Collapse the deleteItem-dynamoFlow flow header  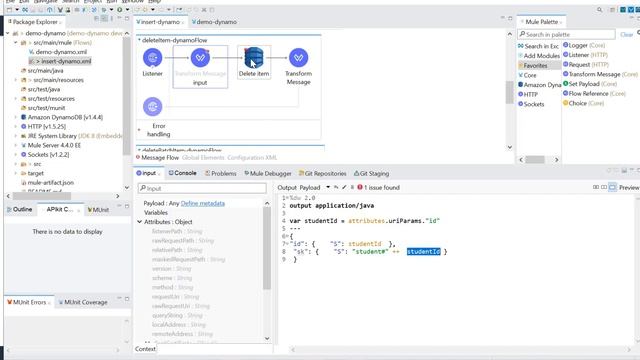pyautogui.click(x=139, y=40)
